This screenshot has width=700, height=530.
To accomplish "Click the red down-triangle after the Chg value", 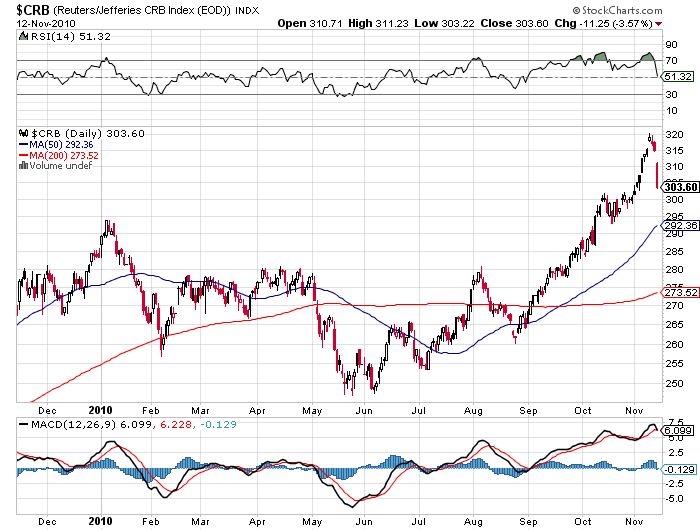I will pyautogui.click(x=658, y=24).
